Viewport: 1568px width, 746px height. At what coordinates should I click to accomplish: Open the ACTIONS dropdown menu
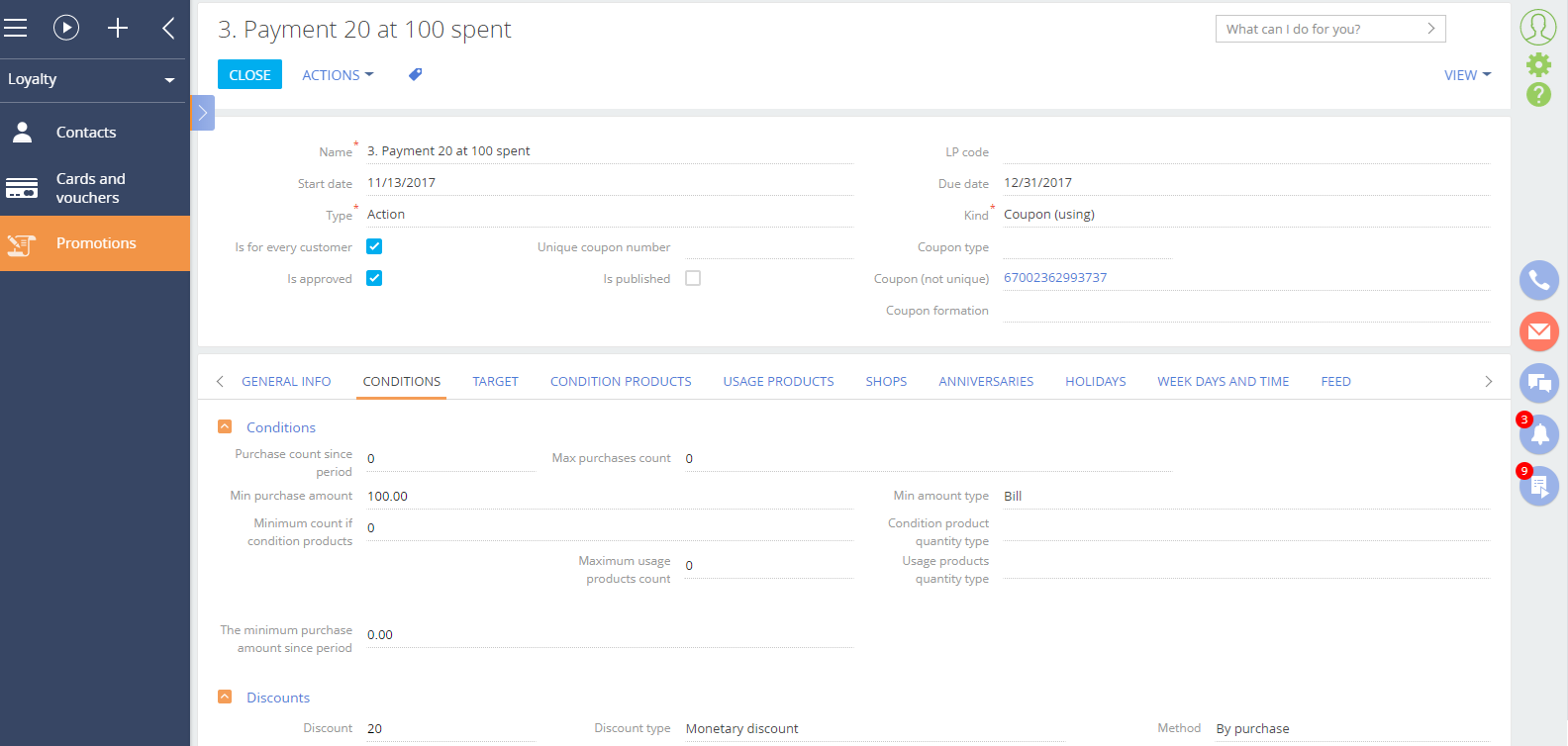tap(338, 75)
